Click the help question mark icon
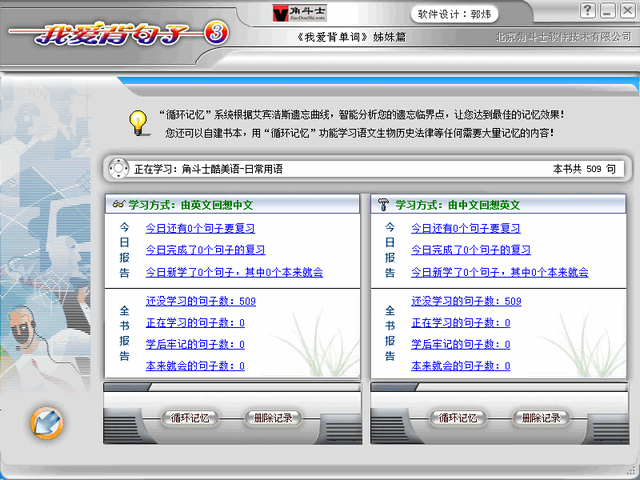 coord(588,11)
